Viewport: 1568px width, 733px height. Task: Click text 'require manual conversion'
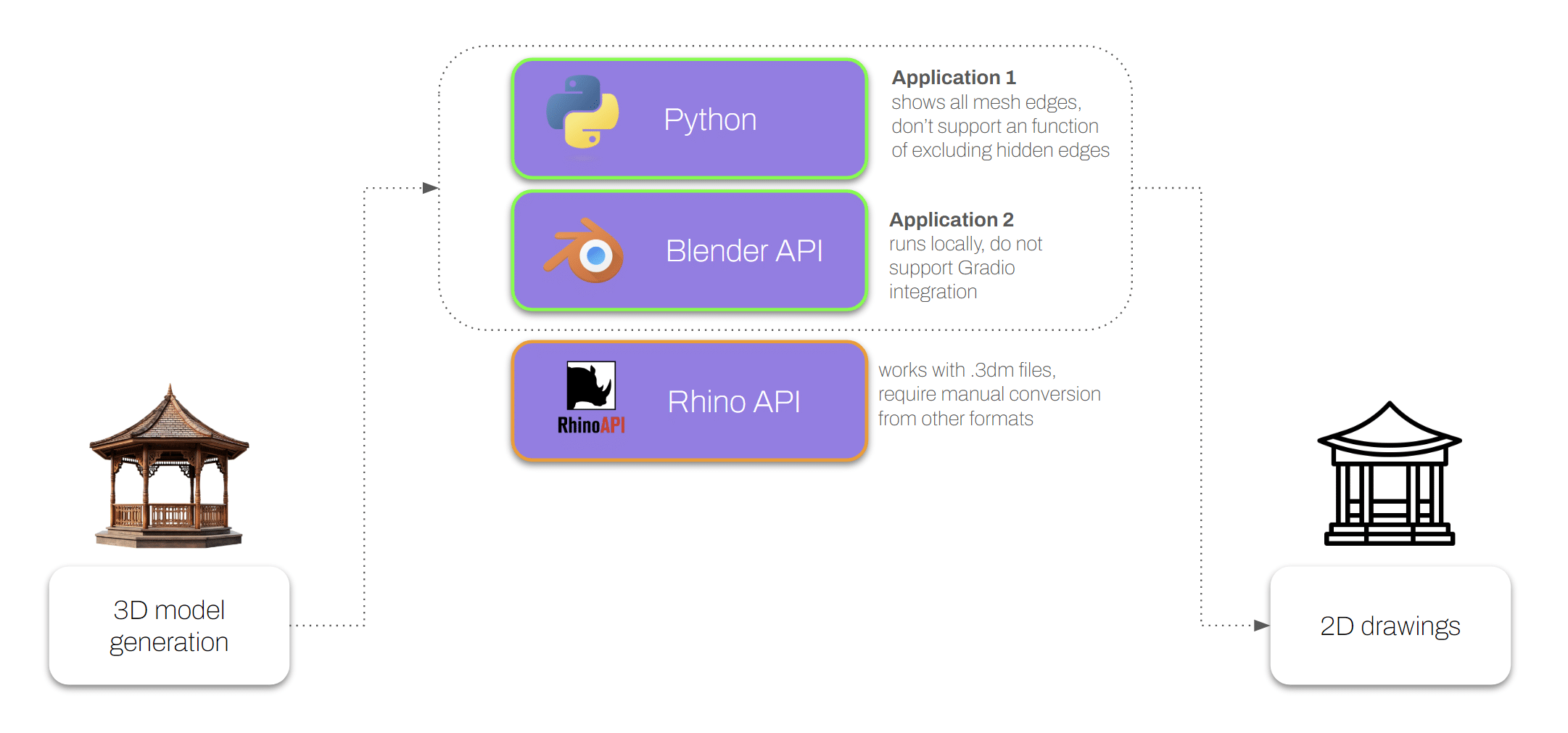tap(989, 394)
